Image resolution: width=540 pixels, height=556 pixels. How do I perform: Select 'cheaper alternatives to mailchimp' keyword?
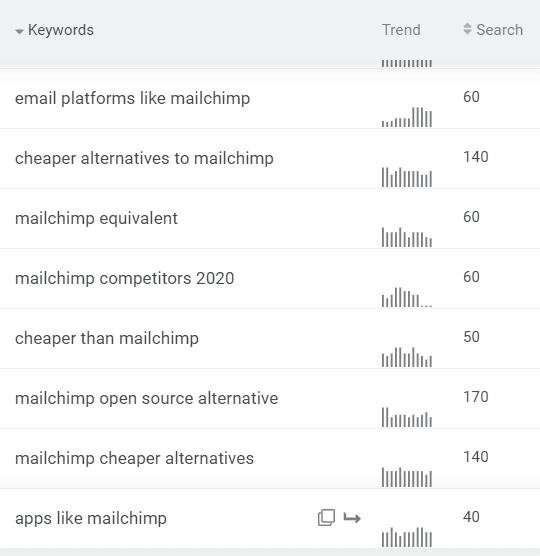[x=144, y=158]
